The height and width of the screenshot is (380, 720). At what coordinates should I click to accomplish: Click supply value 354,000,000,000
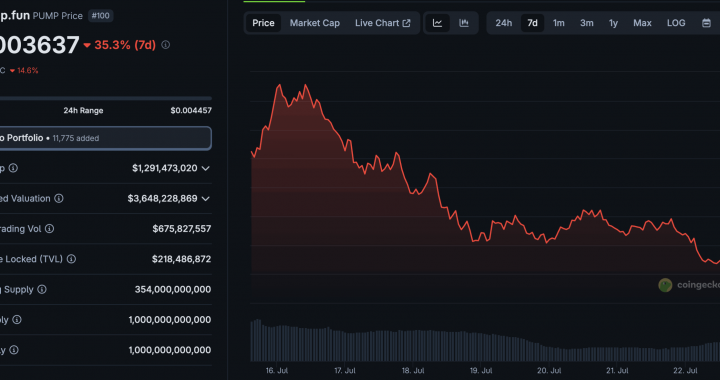point(173,289)
